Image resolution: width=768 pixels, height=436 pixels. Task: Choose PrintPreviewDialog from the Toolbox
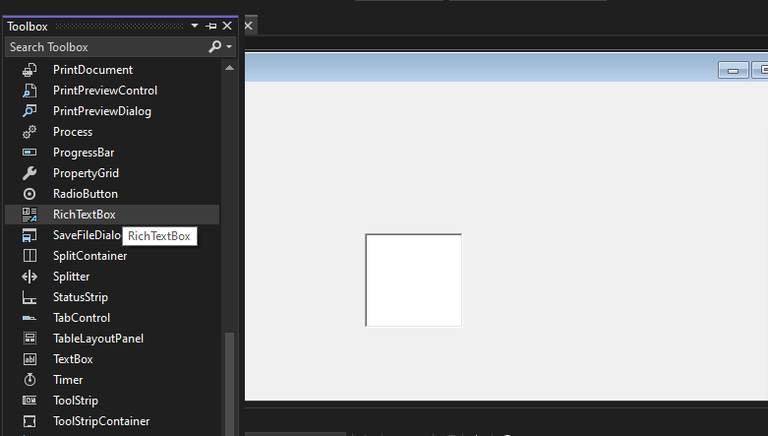[112, 111]
